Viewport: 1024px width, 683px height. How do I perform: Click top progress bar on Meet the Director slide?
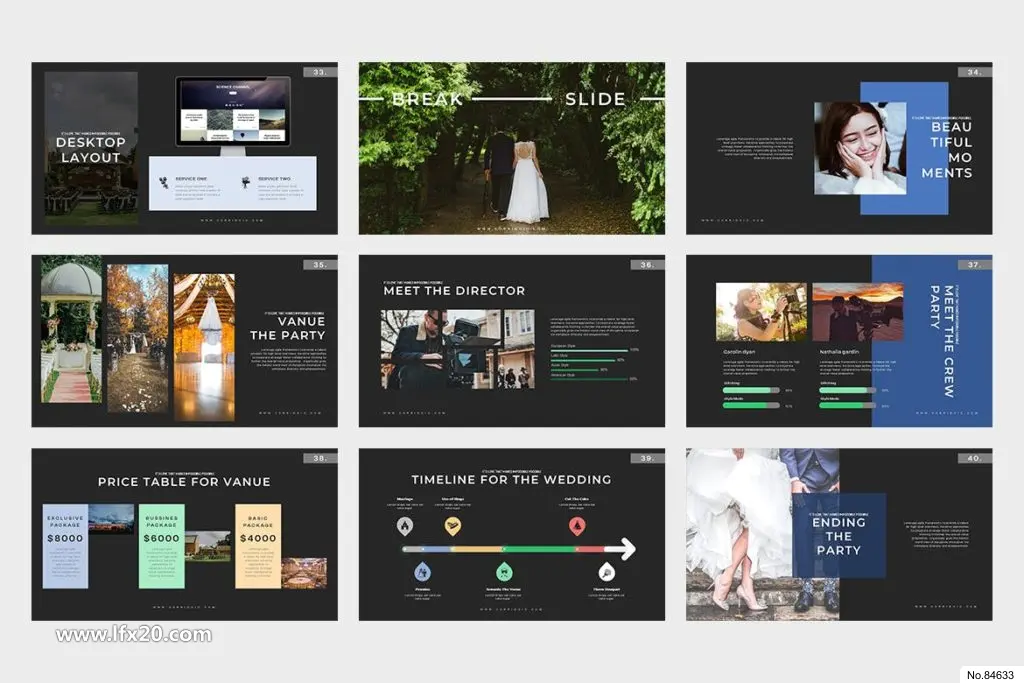coord(590,351)
